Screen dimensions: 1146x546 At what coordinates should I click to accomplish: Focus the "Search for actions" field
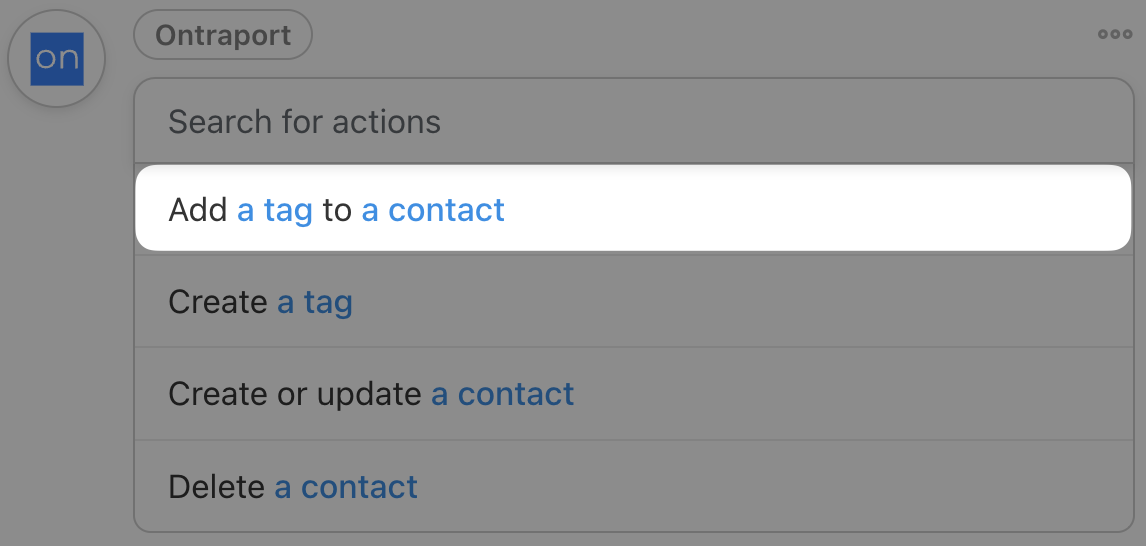633,122
